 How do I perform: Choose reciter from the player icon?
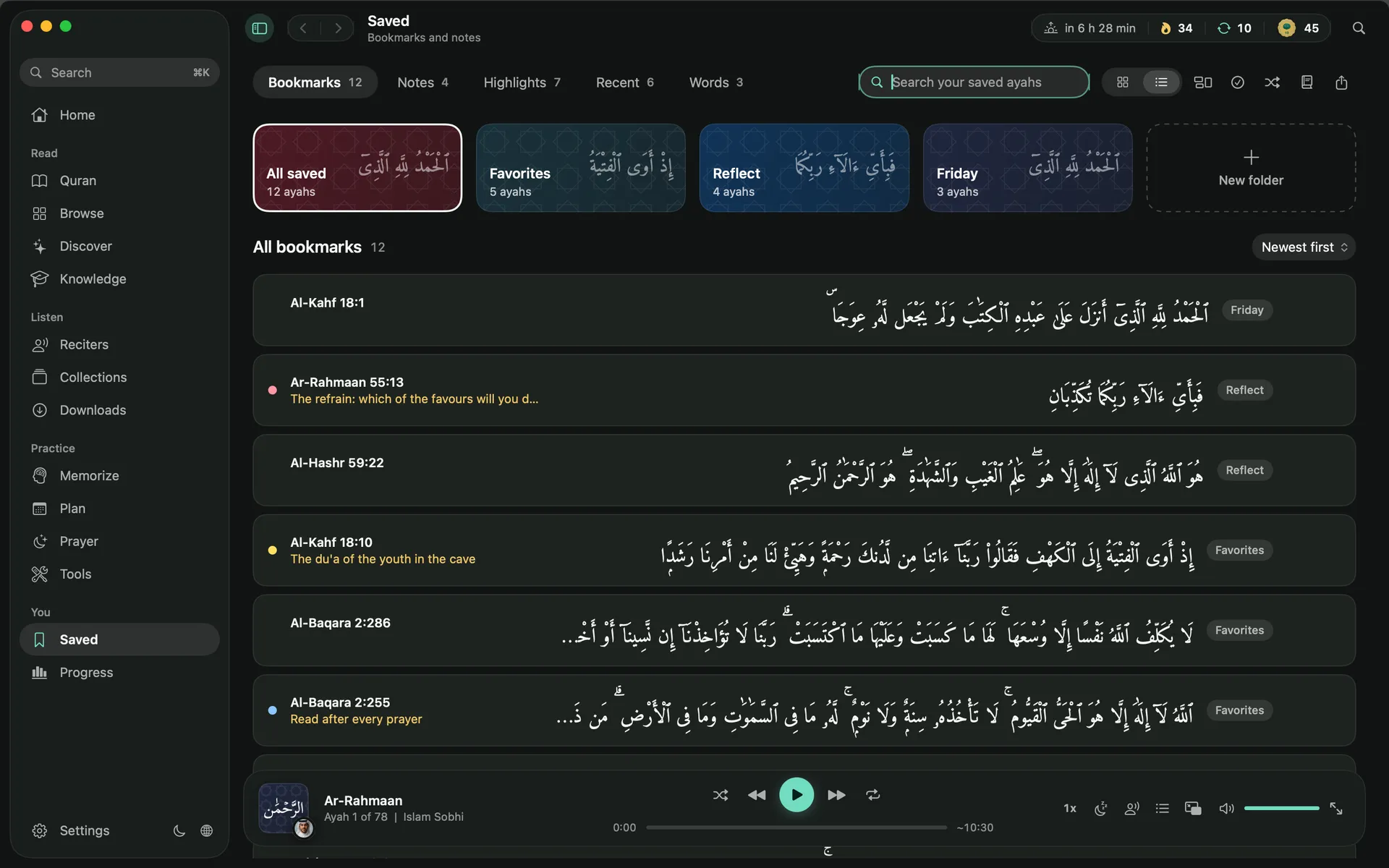(1132, 808)
